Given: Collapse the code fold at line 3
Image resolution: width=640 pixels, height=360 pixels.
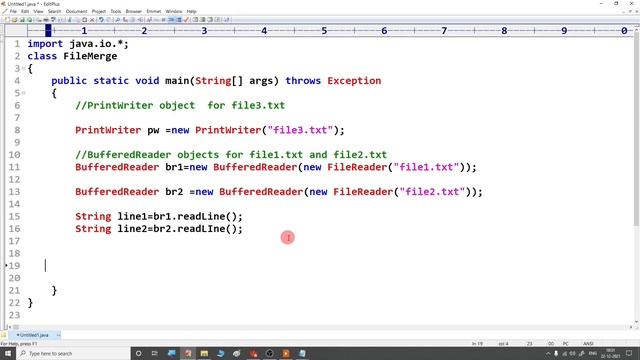Looking at the screenshot, I should [x=23, y=68].
